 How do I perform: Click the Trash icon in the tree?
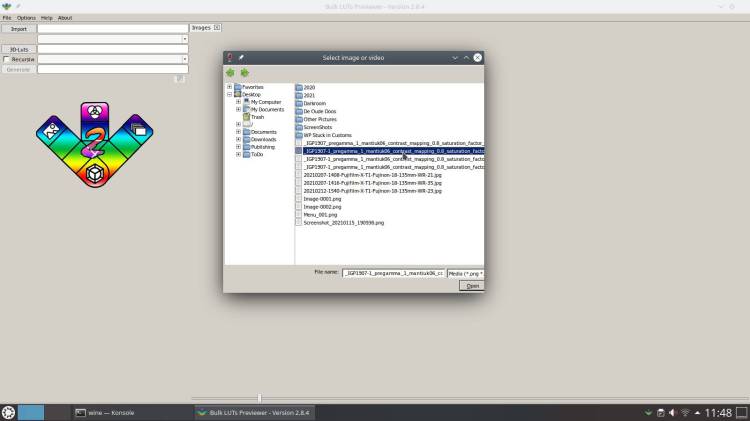[x=246, y=117]
